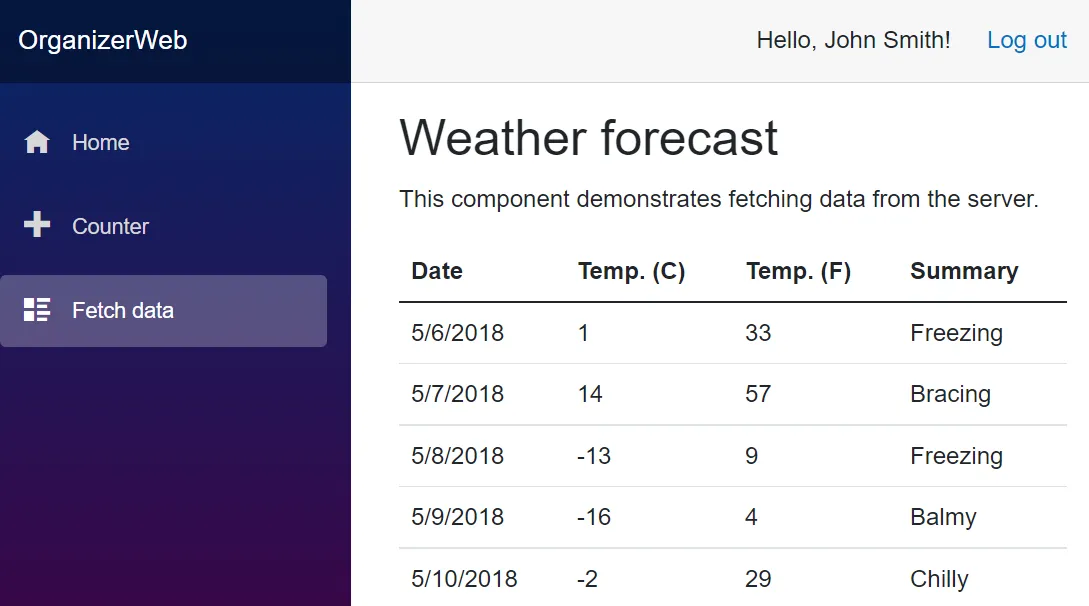Click the Temp. (F) column header
The image size is (1089, 606).
798,271
